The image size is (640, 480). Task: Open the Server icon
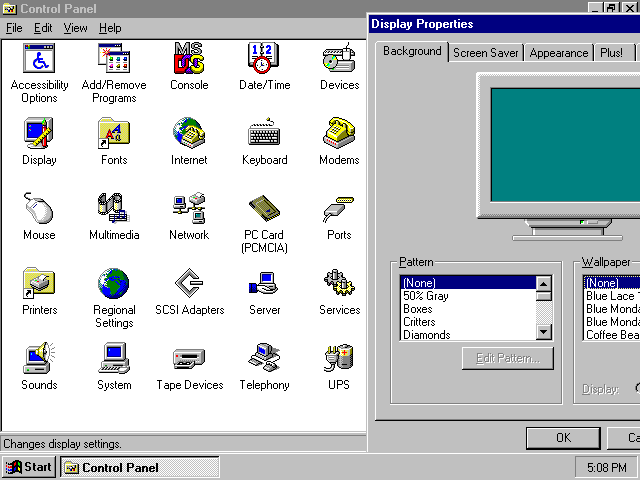coord(264,283)
